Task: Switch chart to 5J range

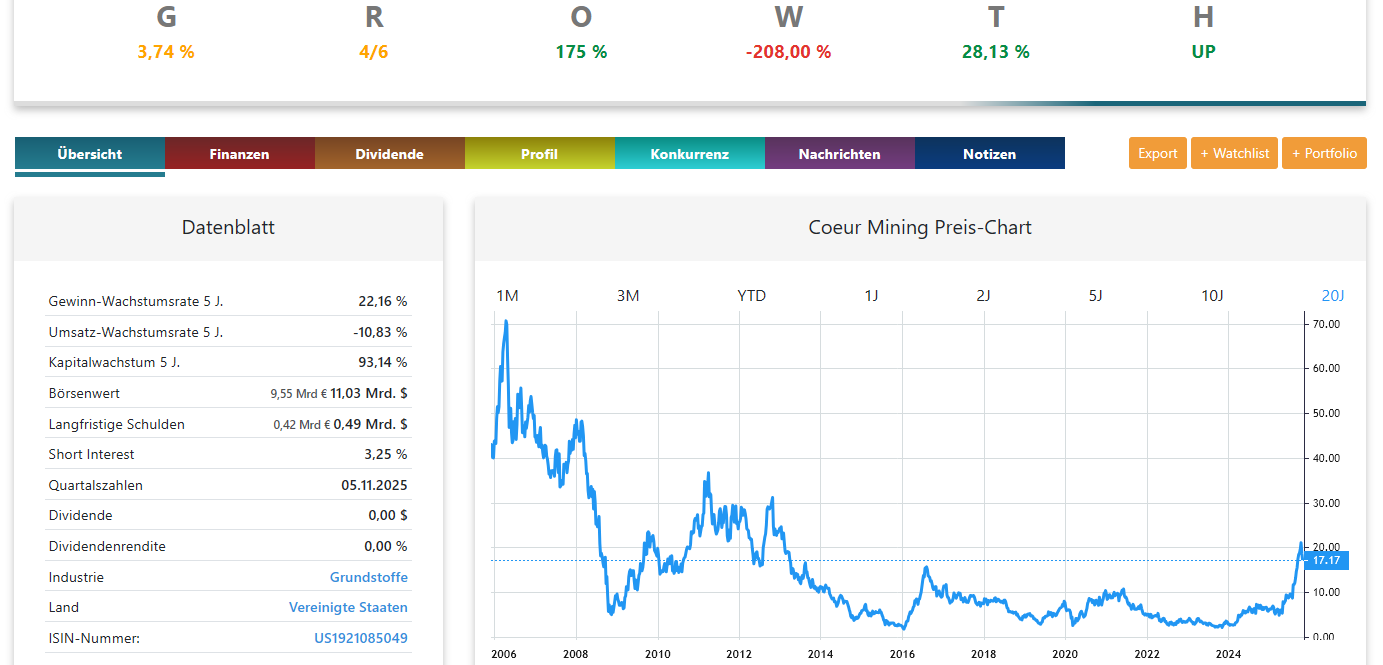Action: [1095, 295]
